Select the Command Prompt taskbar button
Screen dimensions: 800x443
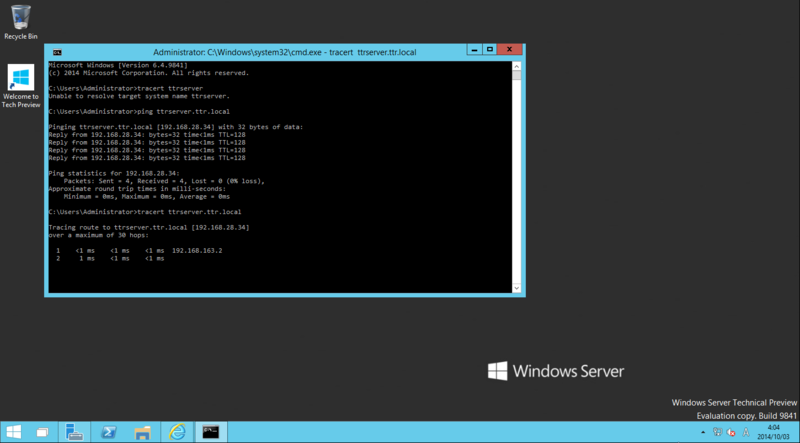211,432
